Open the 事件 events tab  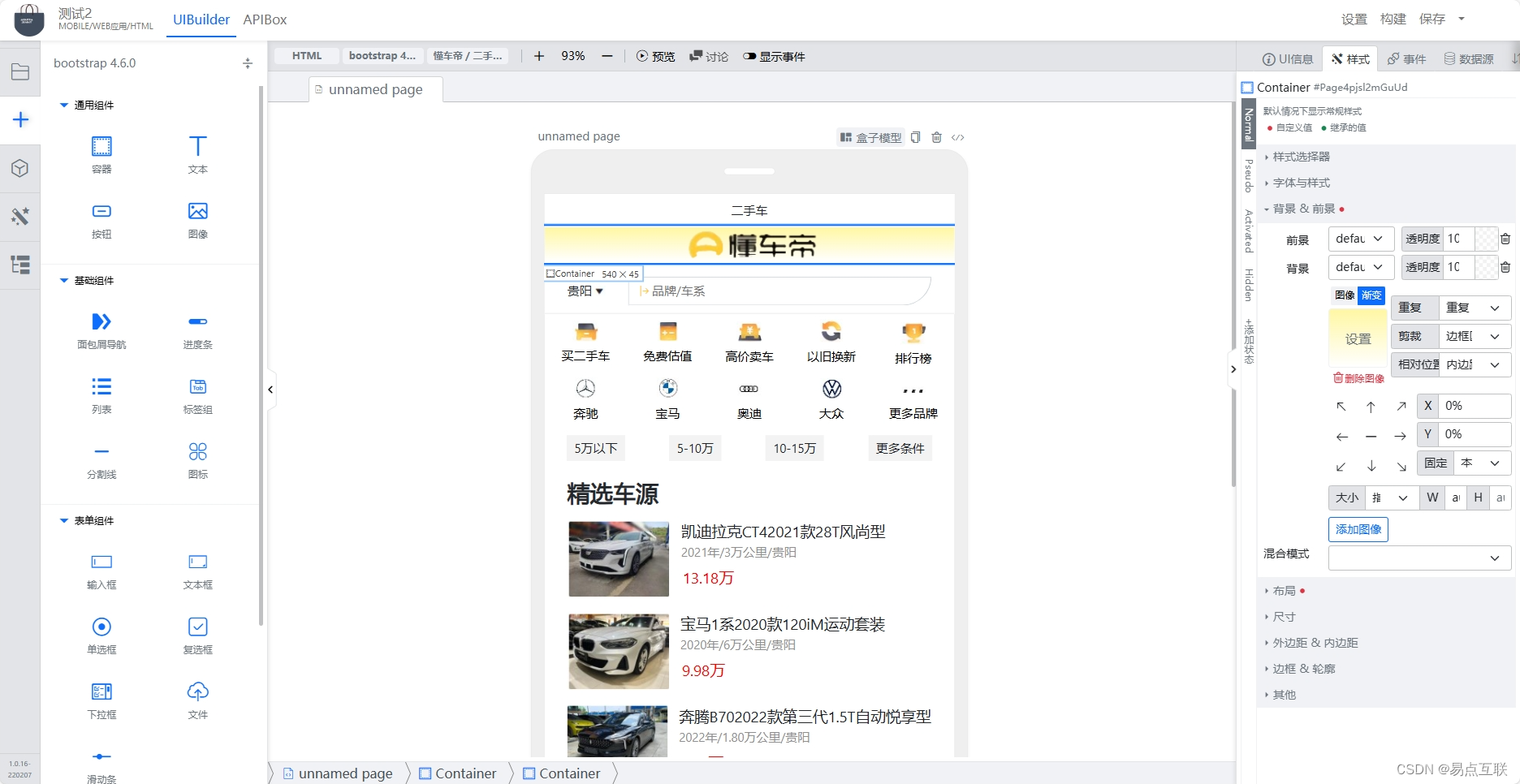pos(1406,58)
